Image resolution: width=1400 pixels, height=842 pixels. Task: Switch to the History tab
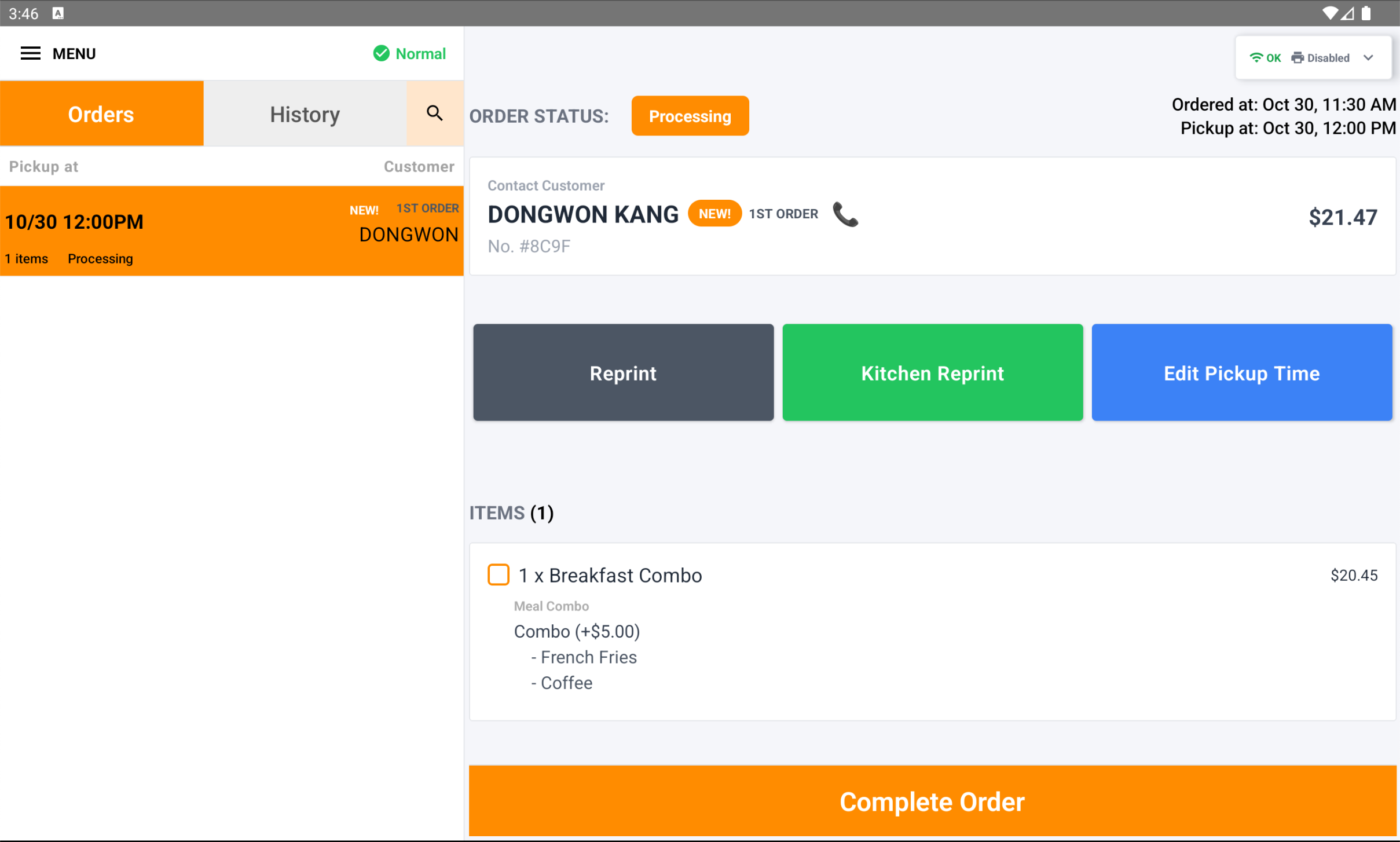(304, 114)
